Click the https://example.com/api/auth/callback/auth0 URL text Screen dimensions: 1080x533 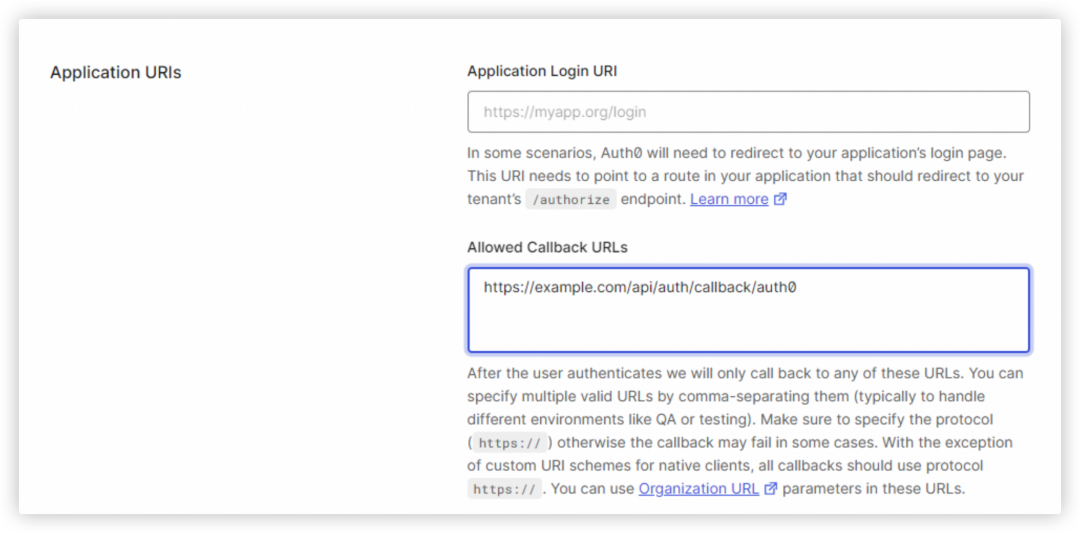click(640, 288)
